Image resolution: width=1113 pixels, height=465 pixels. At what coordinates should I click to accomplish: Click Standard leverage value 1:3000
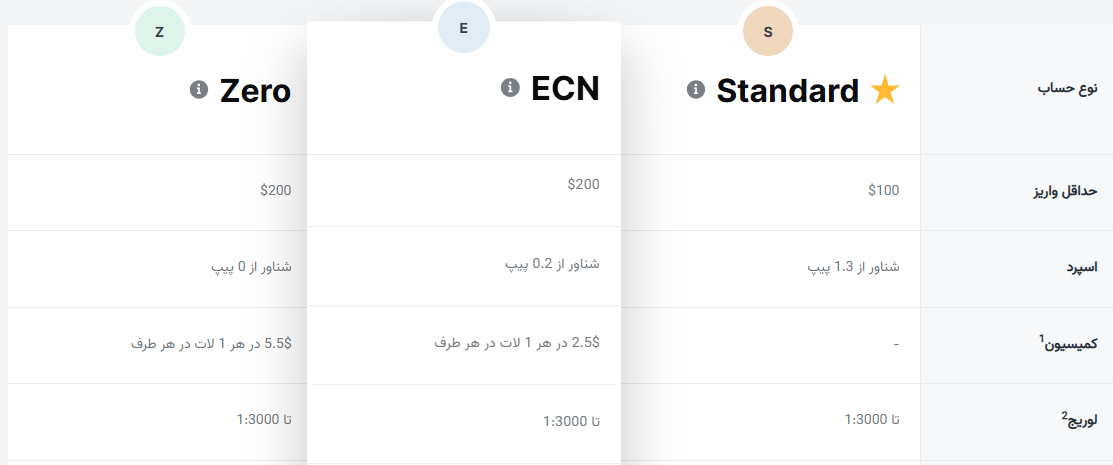[872, 419]
